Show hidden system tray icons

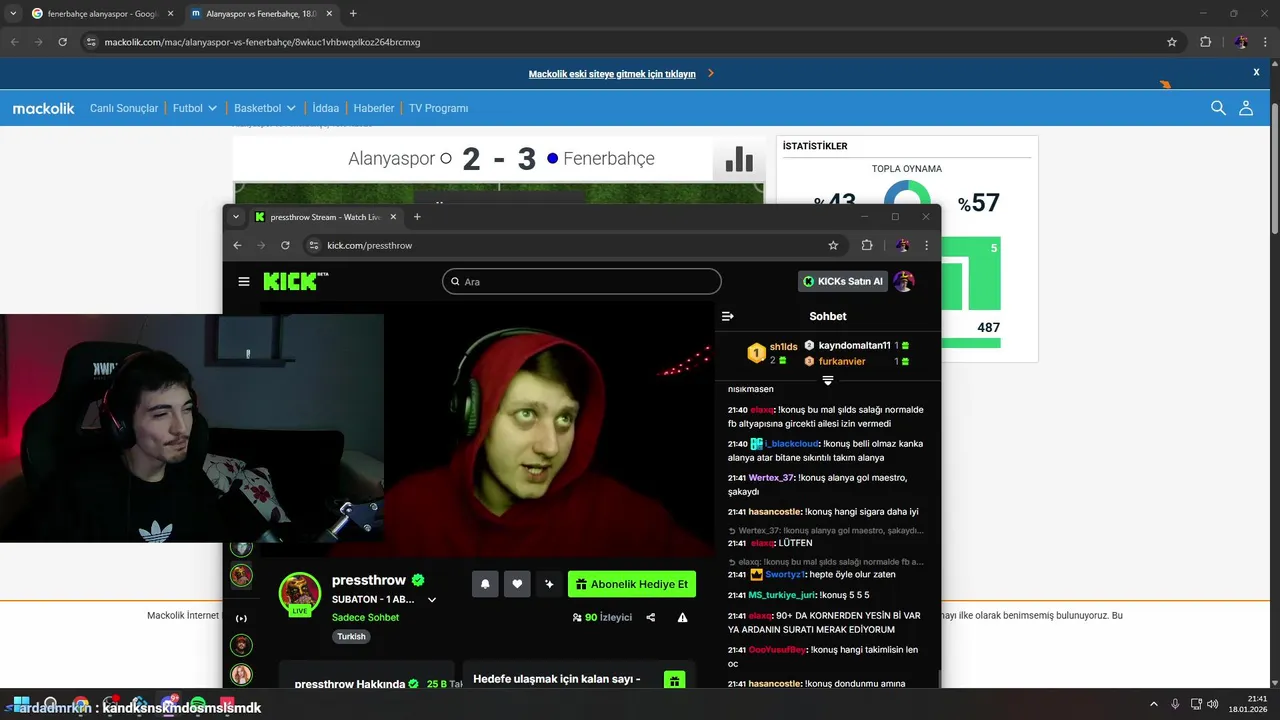point(1153,704)
